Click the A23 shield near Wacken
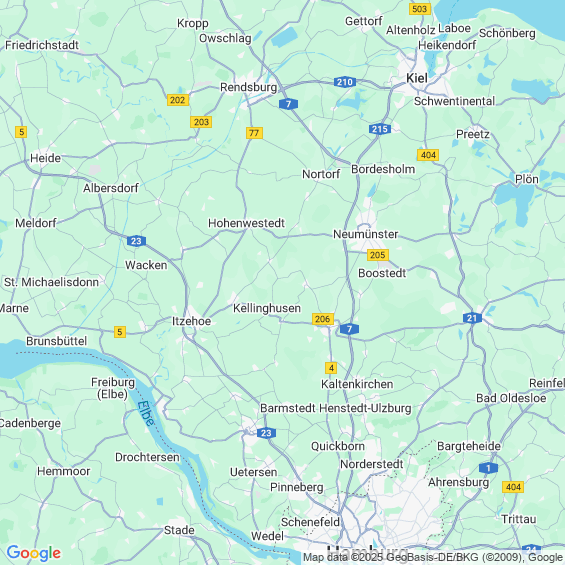 click(x=136, y=241)
